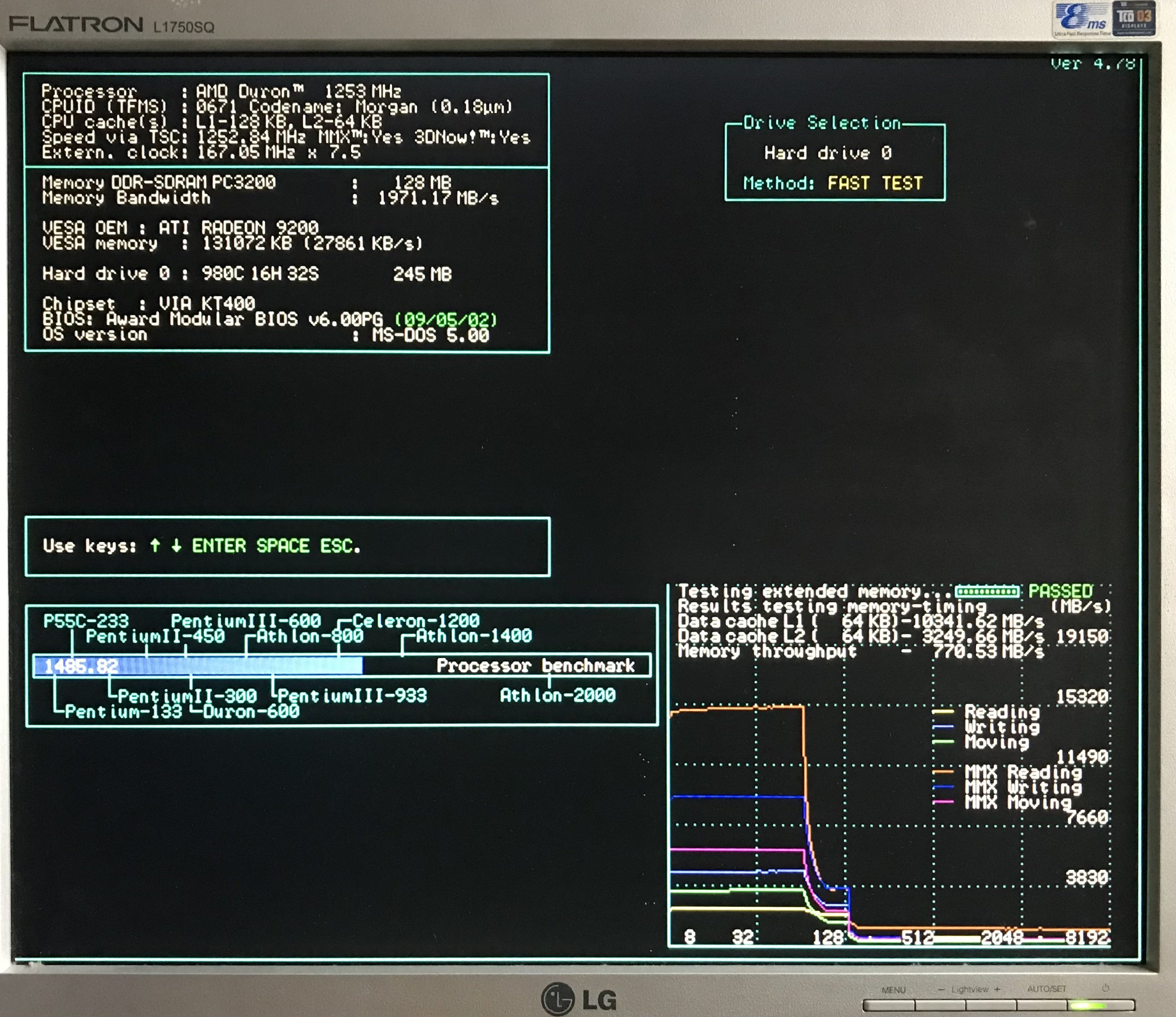Click the Processor benchmark score bar
The height and width of the screenshot is (1017, 1176).
[198, 666]
